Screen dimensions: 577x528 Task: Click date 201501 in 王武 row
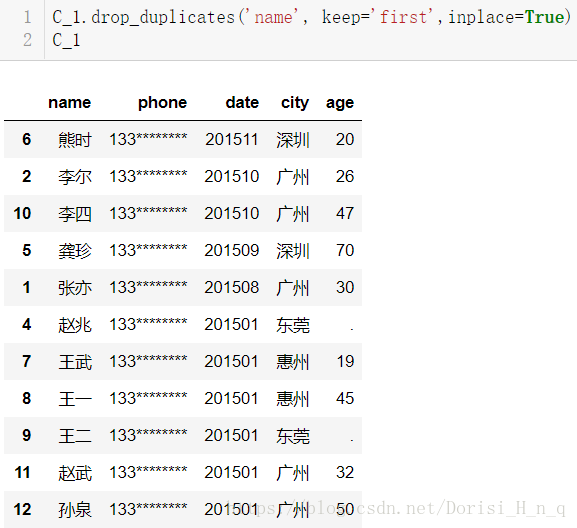[x=232, y=361]
